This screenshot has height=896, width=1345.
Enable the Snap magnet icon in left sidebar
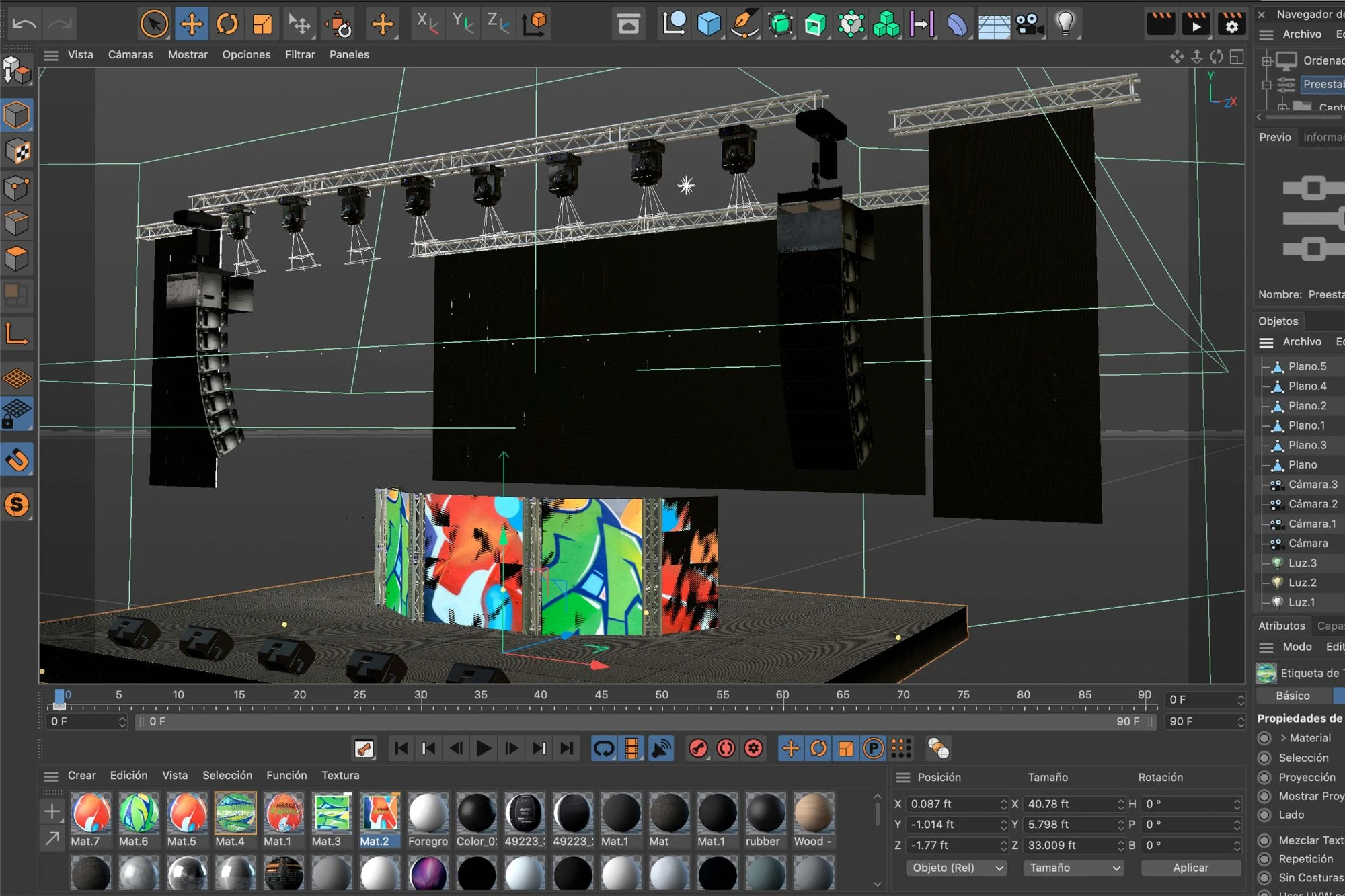coord(17,460)
